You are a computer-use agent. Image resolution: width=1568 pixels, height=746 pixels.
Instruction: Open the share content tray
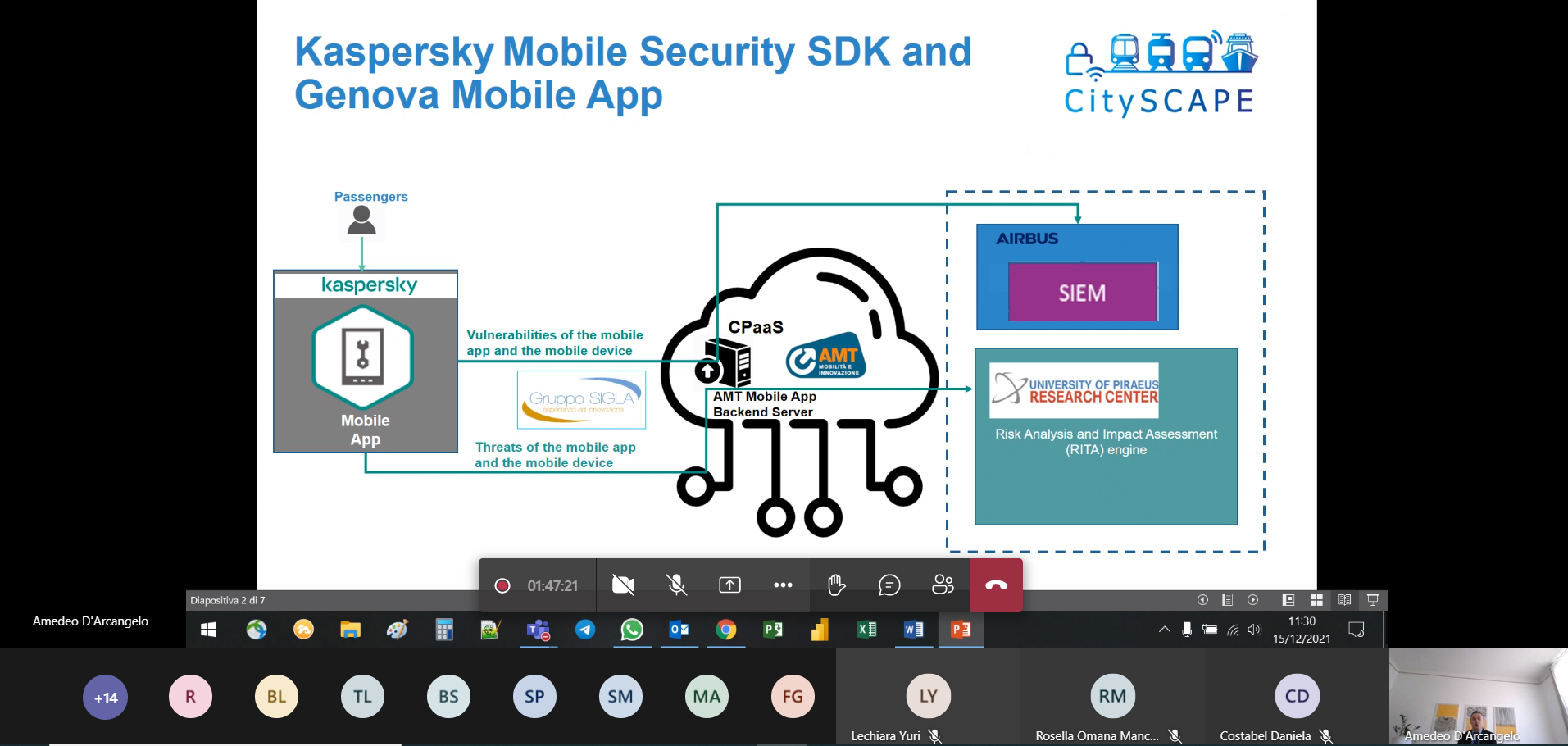point(729,585)
